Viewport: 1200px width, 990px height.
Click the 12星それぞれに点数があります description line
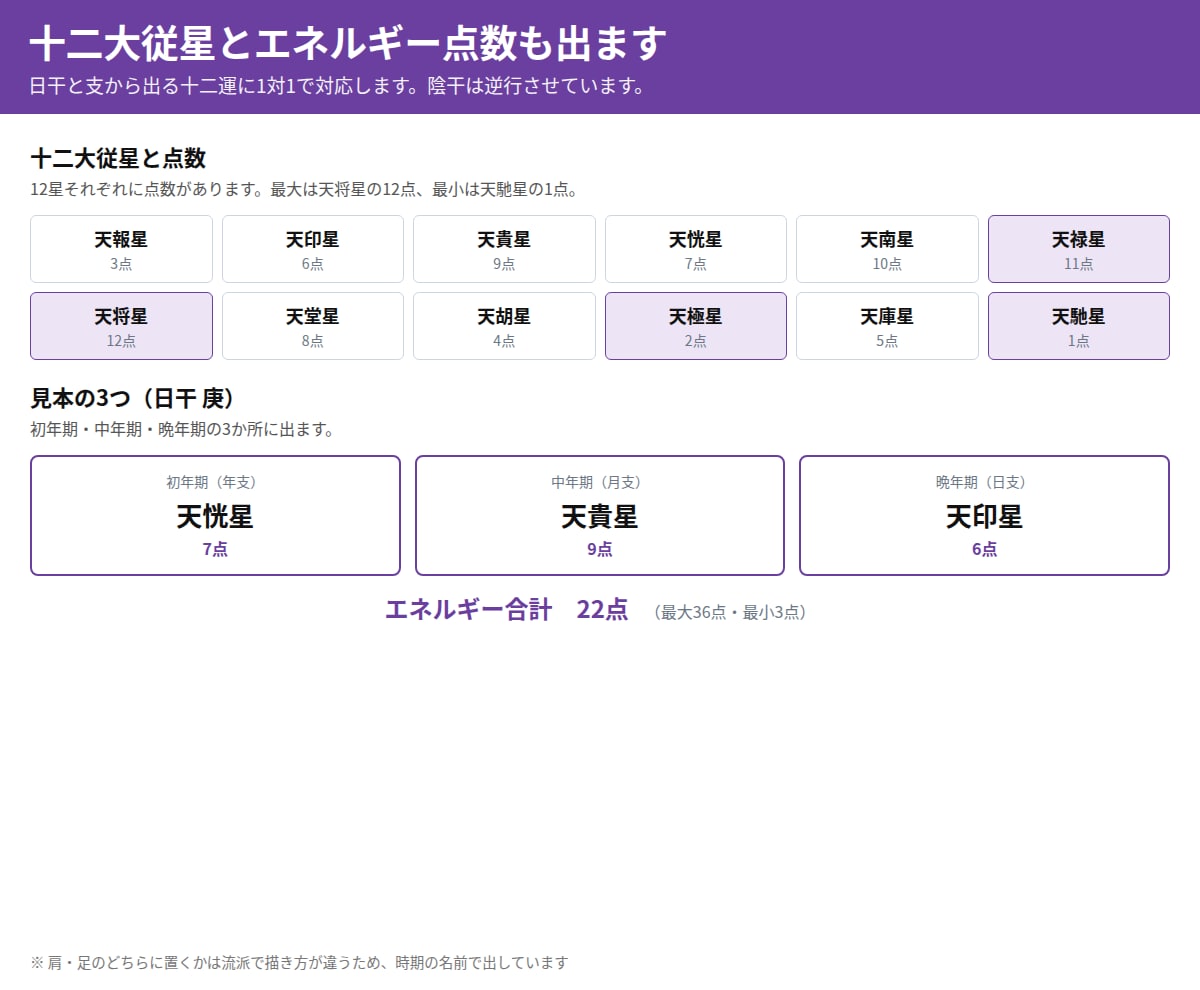click(304, 189)
